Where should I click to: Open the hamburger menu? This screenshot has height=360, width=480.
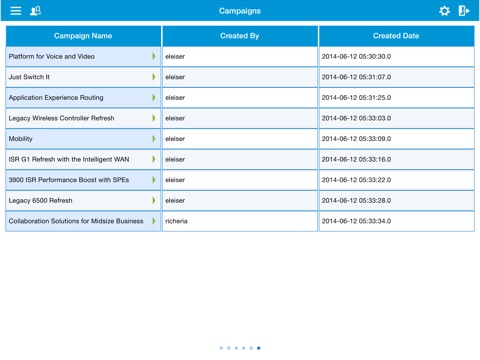(16, 11)
